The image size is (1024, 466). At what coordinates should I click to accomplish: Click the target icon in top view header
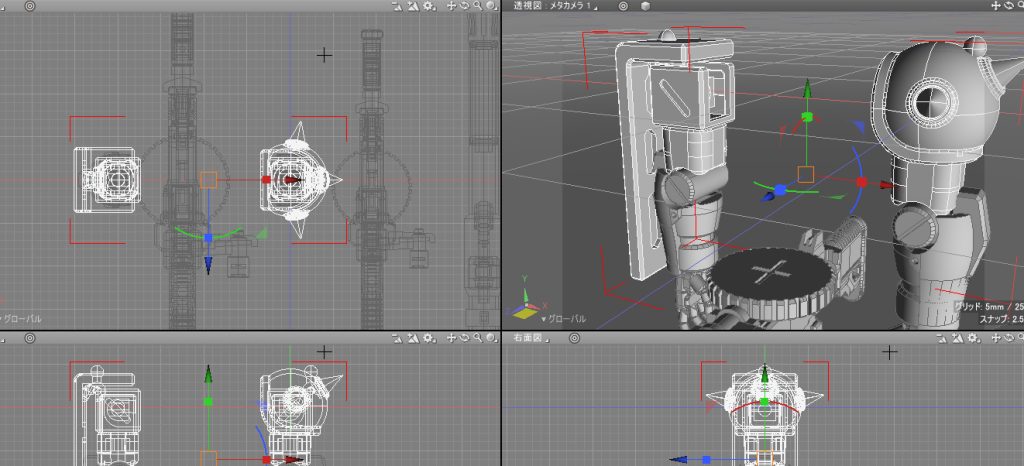29,6
